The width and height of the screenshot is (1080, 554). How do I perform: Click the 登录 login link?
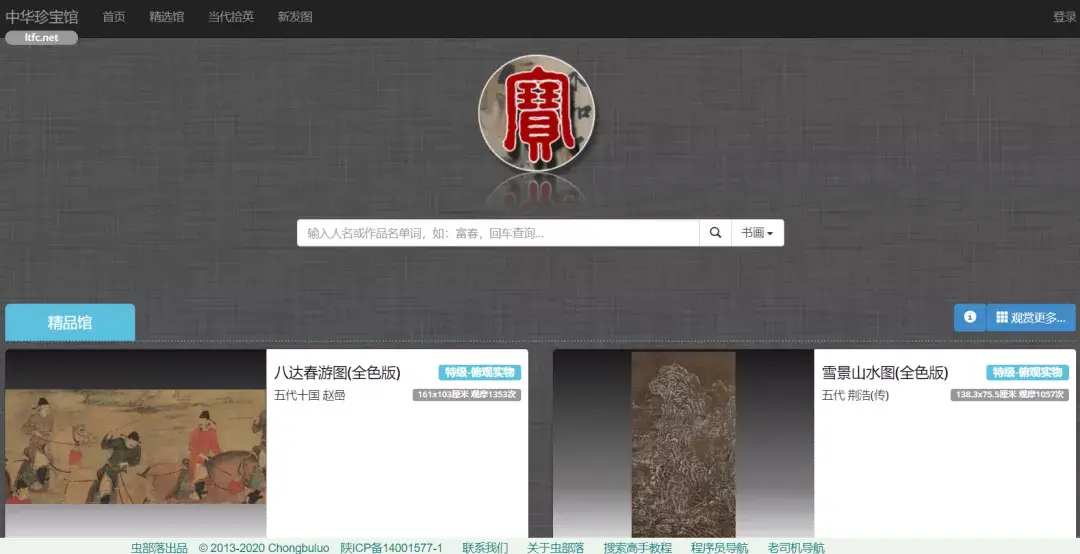[1064, 17]
